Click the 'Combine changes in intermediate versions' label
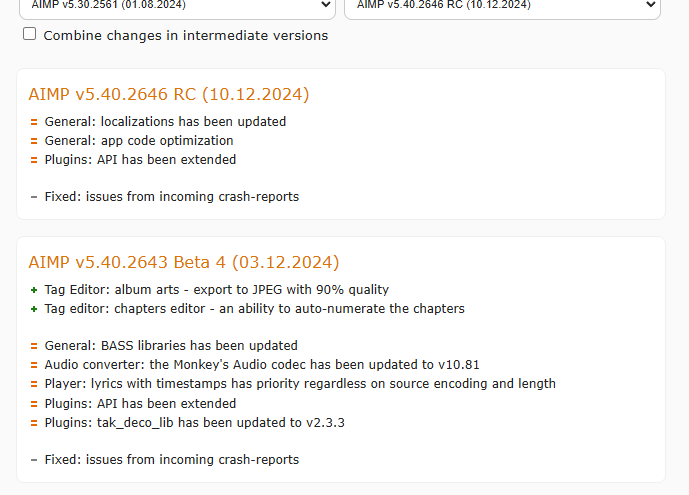This screenshot has height=495, width=689. coord(185,36)
